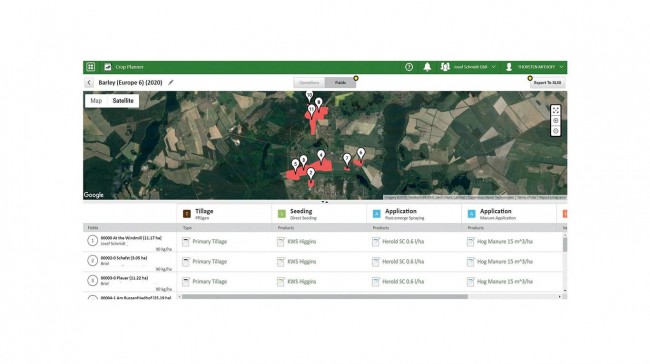
Task: Click the green Seeding operation icon
Action: 281,214
